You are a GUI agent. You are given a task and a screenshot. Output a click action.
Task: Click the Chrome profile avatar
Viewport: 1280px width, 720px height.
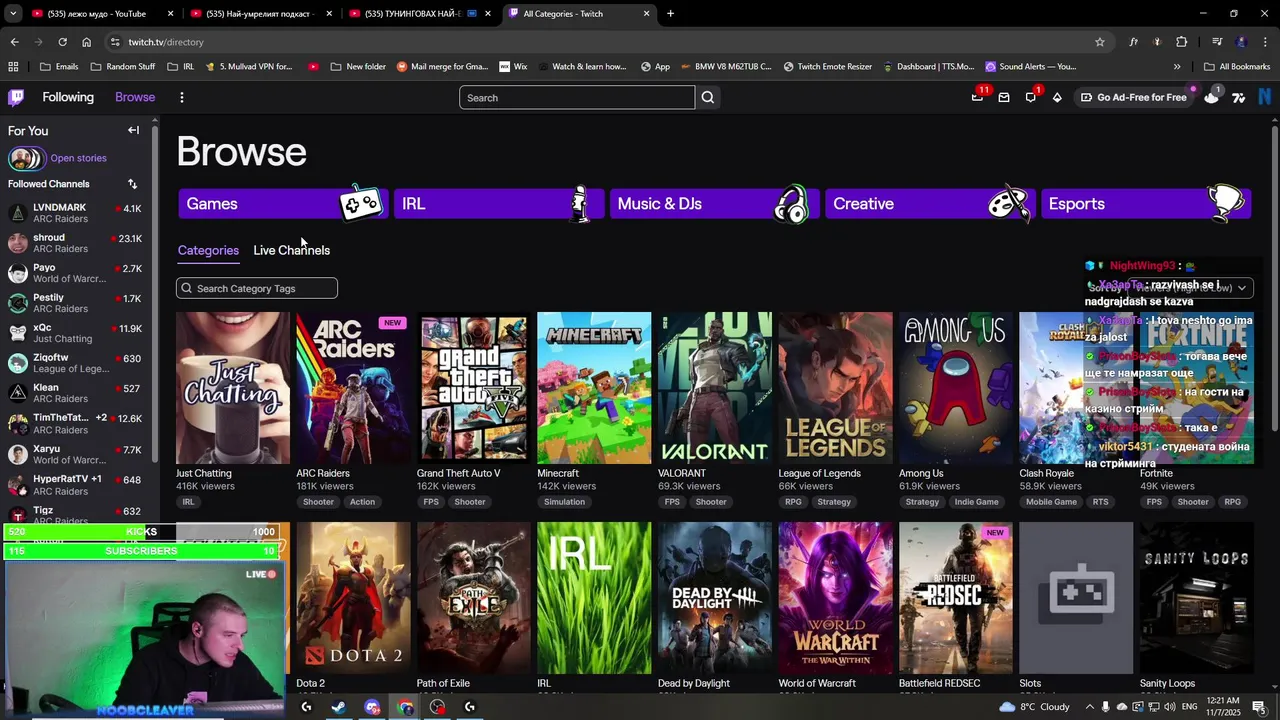point(1241,42)
